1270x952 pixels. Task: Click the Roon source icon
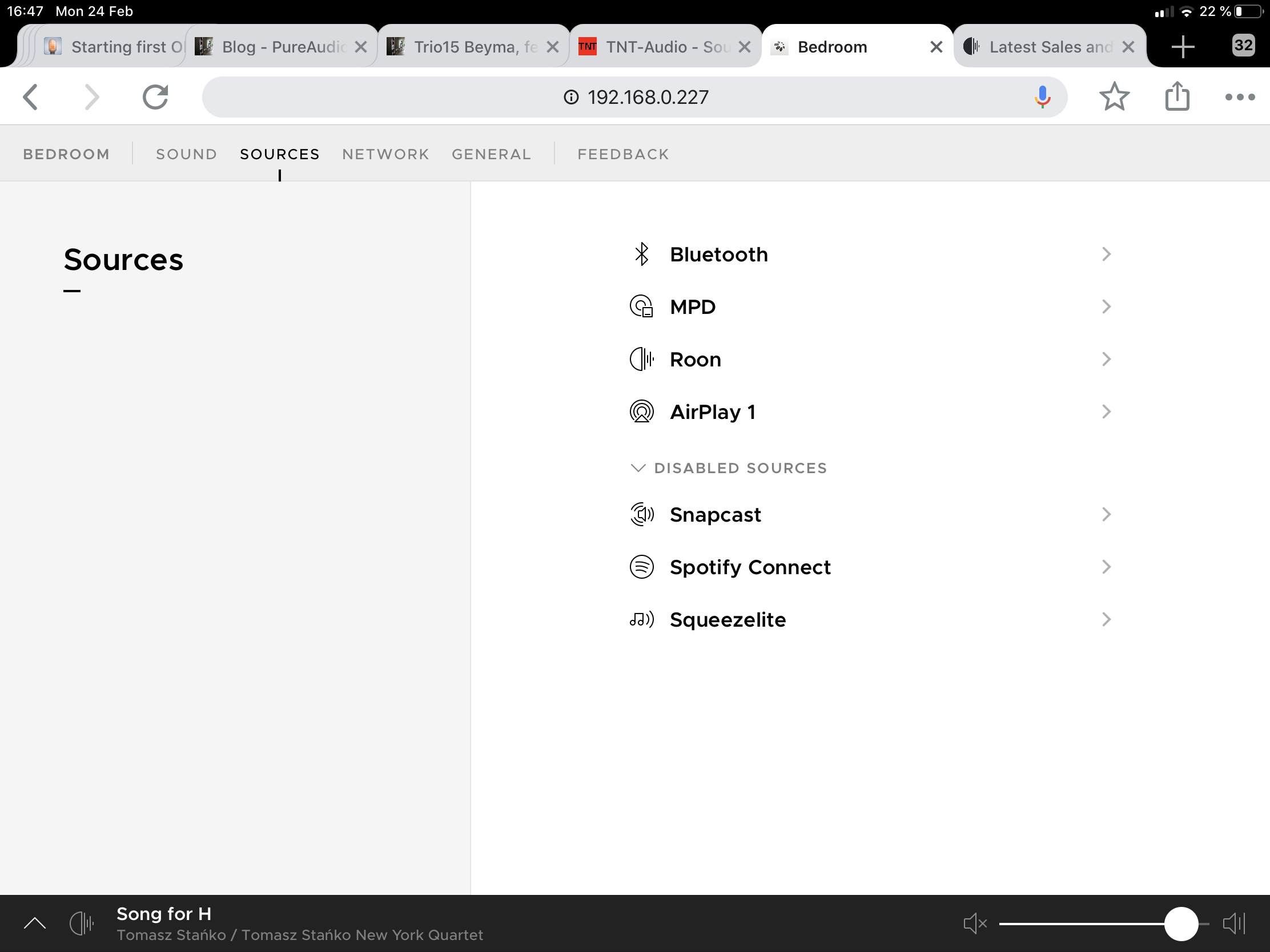pyautogui.click(x=641, y=359)
